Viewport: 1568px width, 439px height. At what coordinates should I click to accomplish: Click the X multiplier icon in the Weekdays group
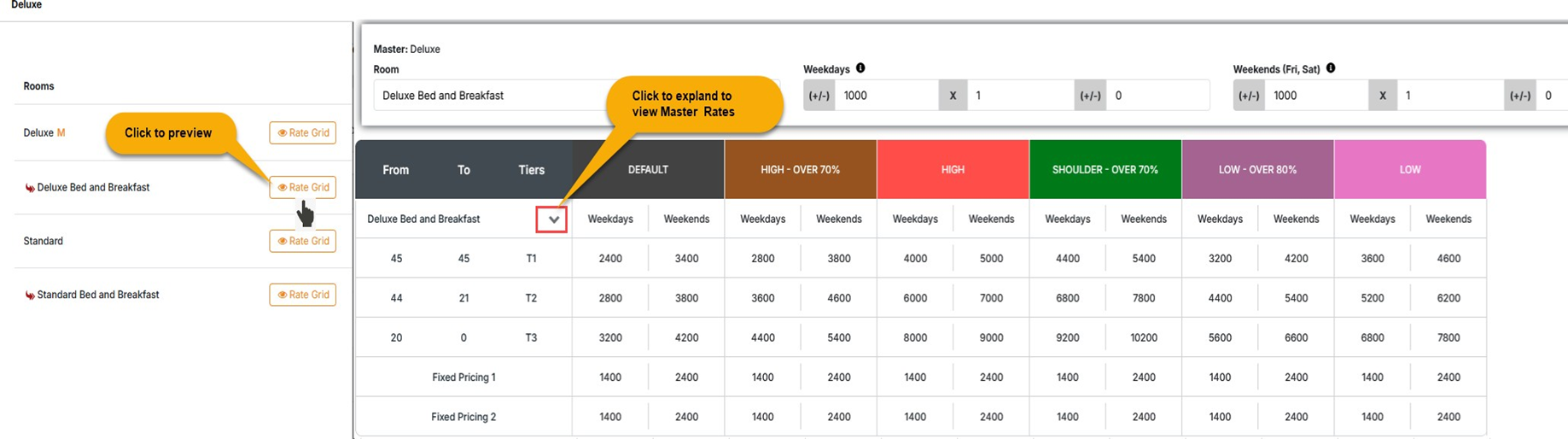click(x=953, y=96)
